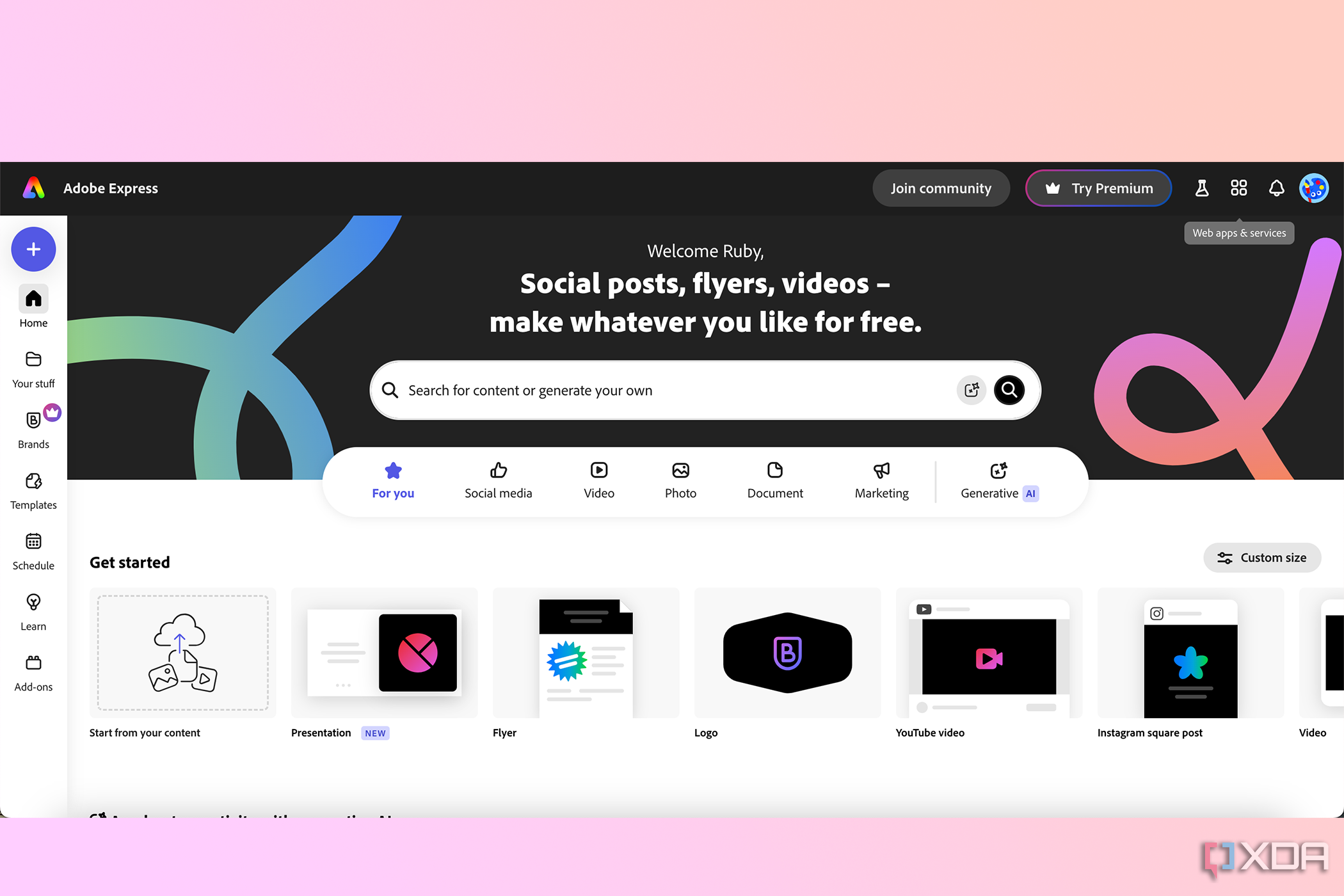Switch to the Social media tab
Screen dimensions: 1344x896
click(497, 479)
